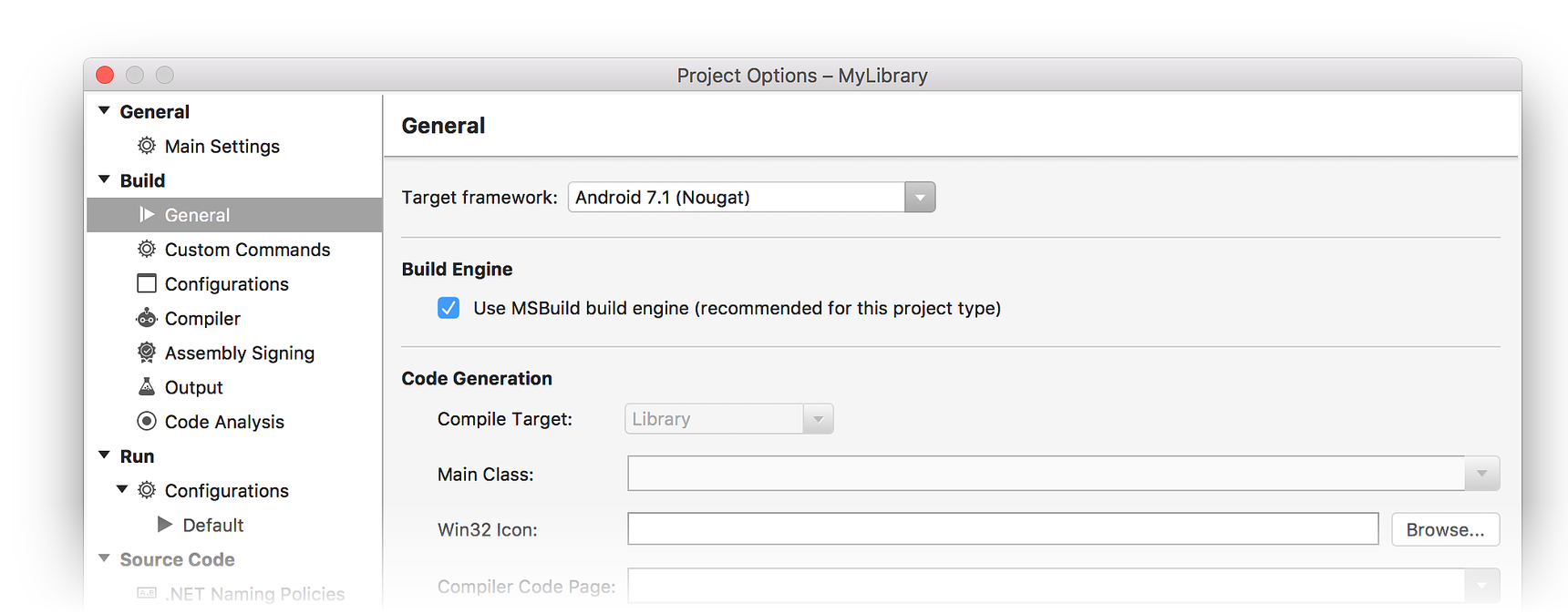Click the Configurations window icon under Build
The image size is (1568, 614).
tap(146, 283)
